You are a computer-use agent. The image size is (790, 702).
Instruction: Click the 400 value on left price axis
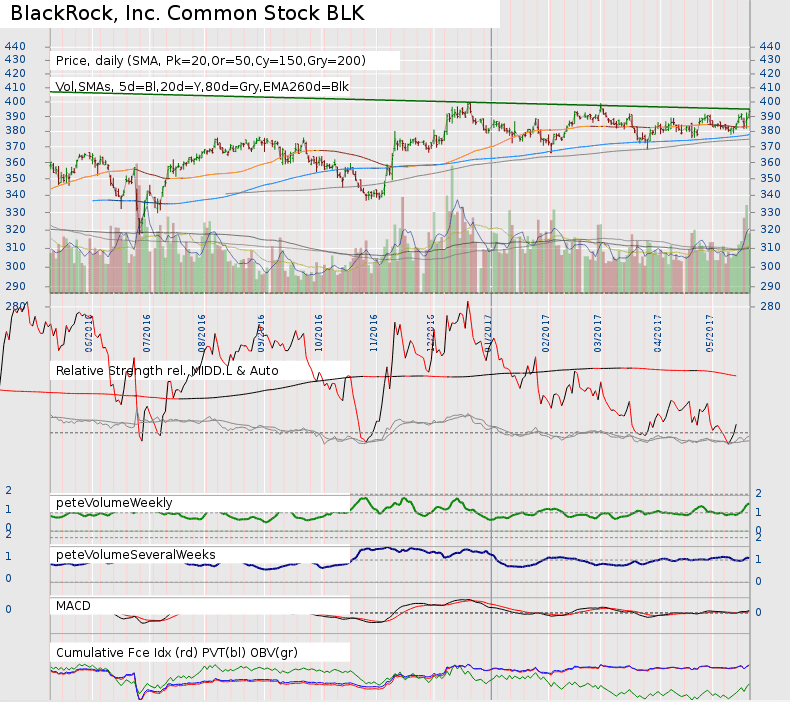tap(15, 101)
